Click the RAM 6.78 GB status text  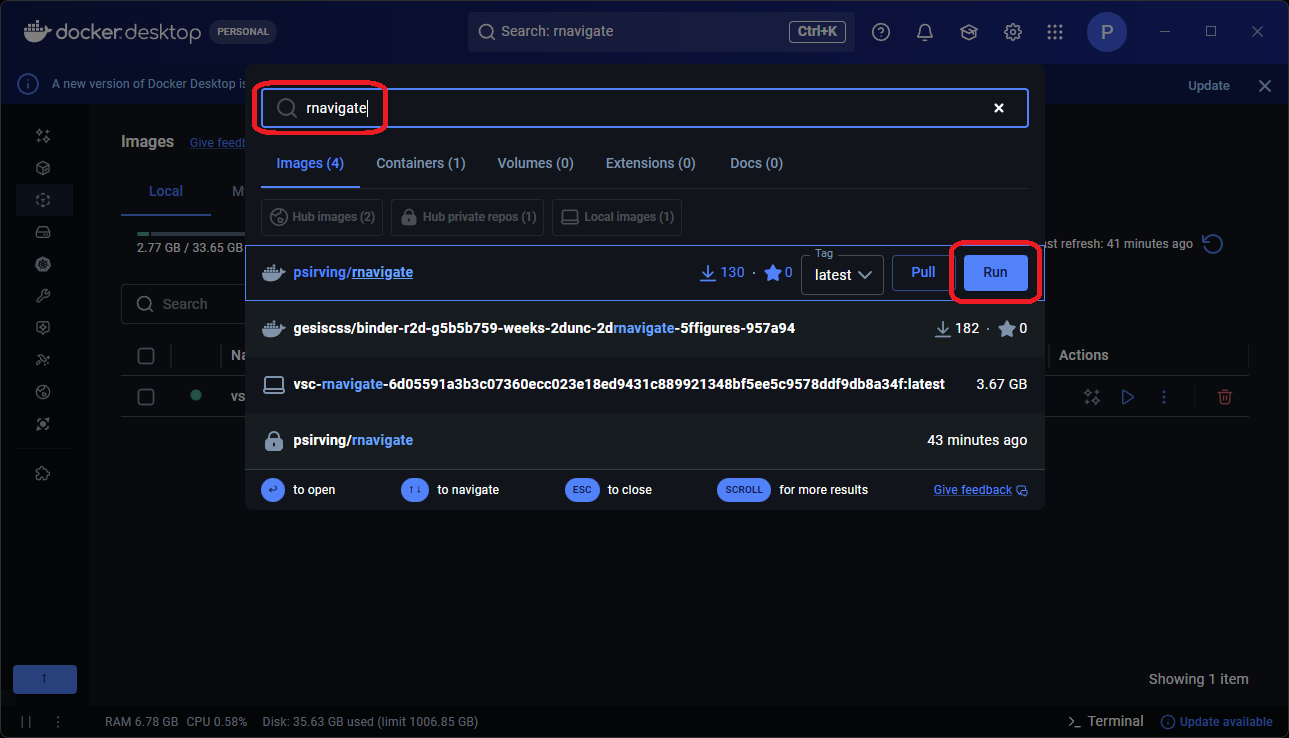[x=141, y=721]
